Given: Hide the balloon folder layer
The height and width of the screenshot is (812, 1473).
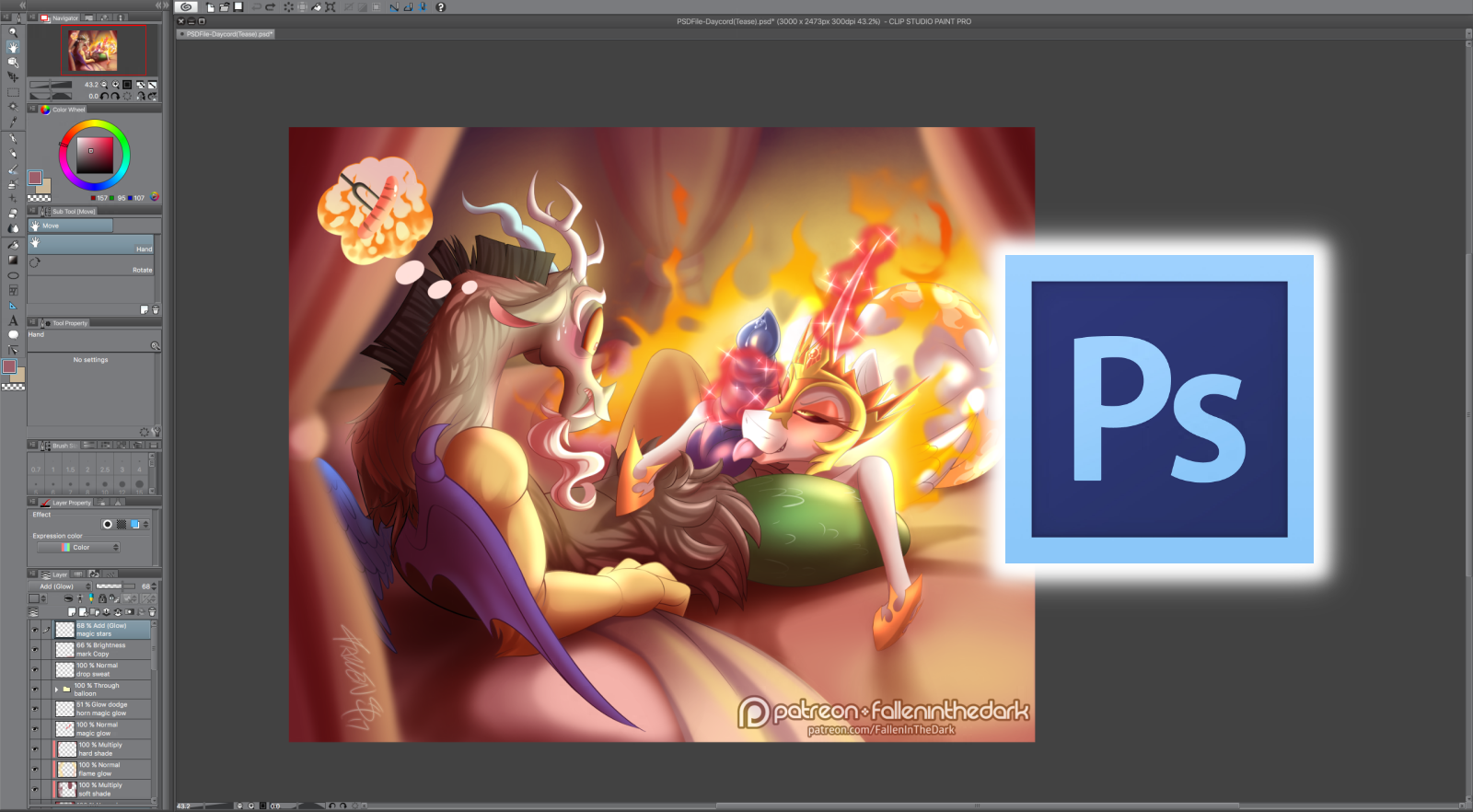Looking at the screenshot, I should tap(35, 690).
